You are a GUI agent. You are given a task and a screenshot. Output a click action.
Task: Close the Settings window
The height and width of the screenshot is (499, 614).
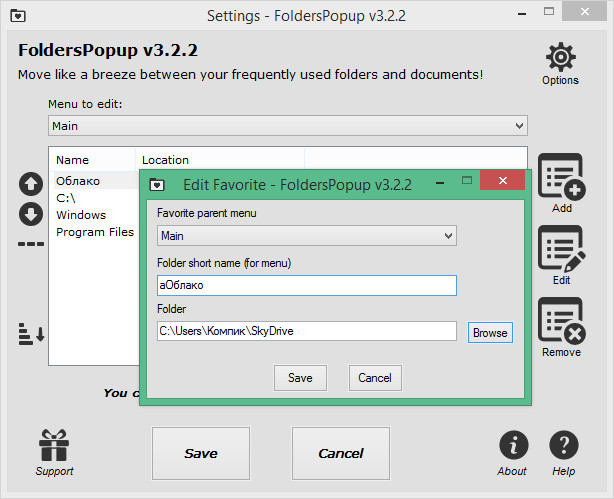[584, 11]
